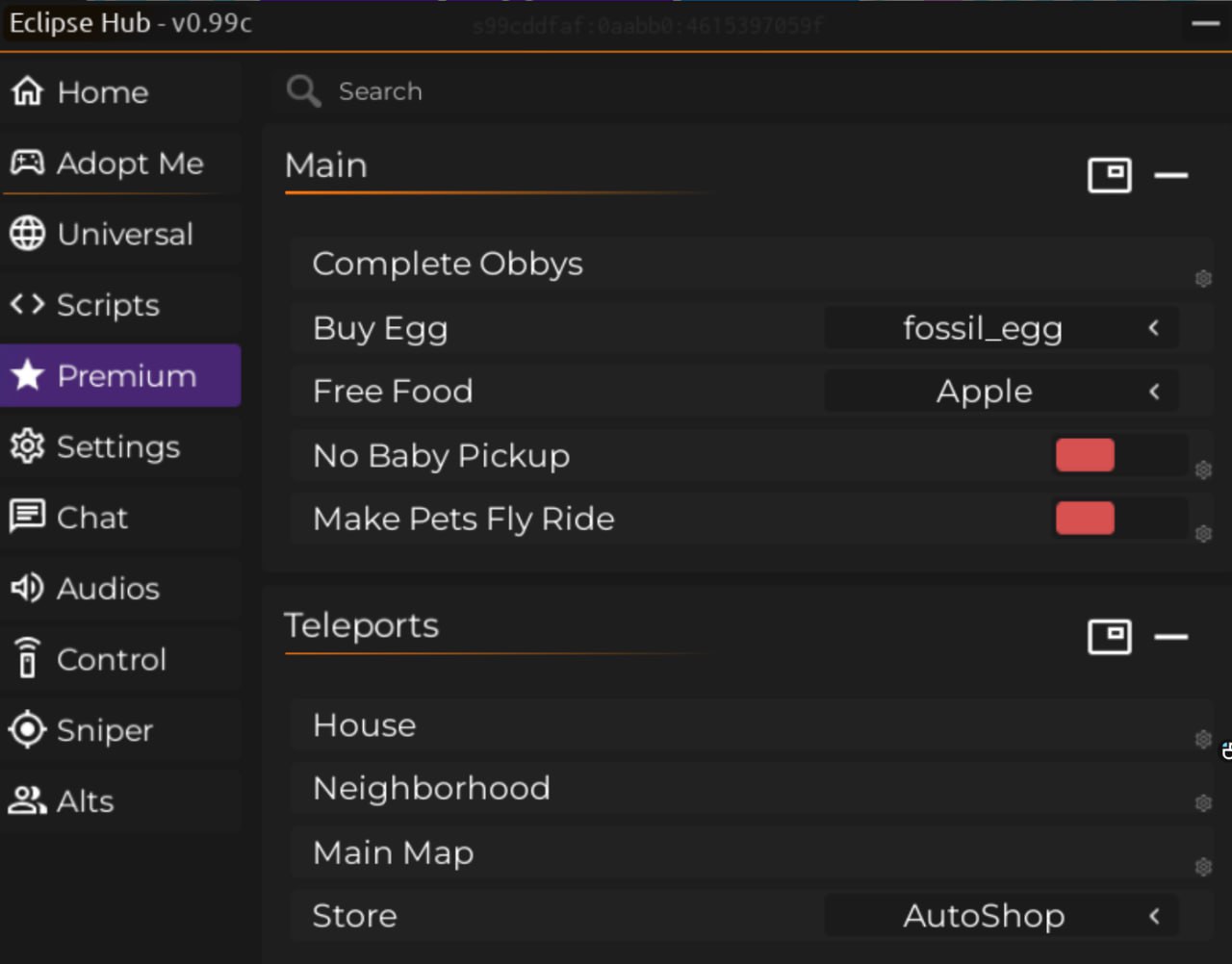Open the Sniper tab
The image size is (1232, 964).
pyautogui.click(x=120, y=729)
